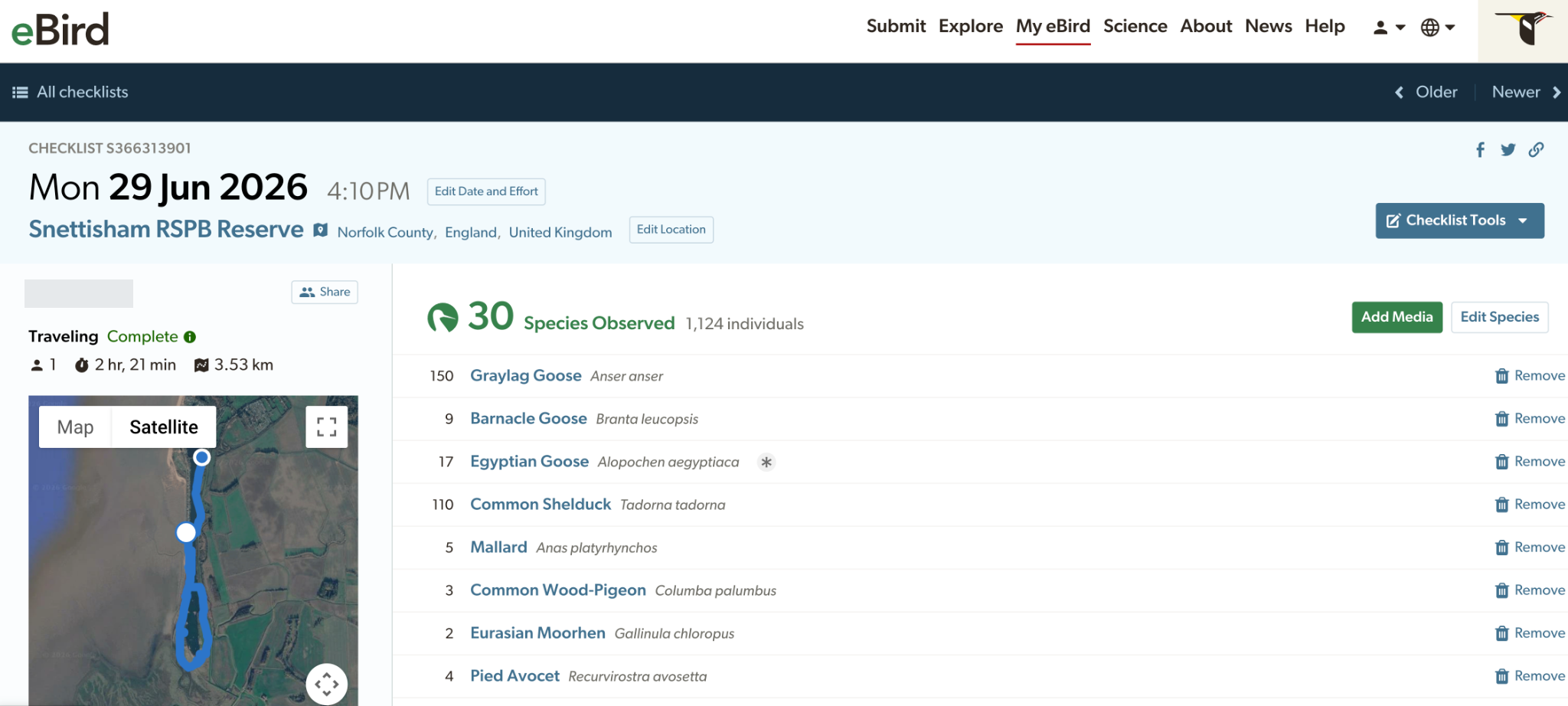Share checklist on Facebook
The image size is (1568, 706).
tap(1480, 150)
